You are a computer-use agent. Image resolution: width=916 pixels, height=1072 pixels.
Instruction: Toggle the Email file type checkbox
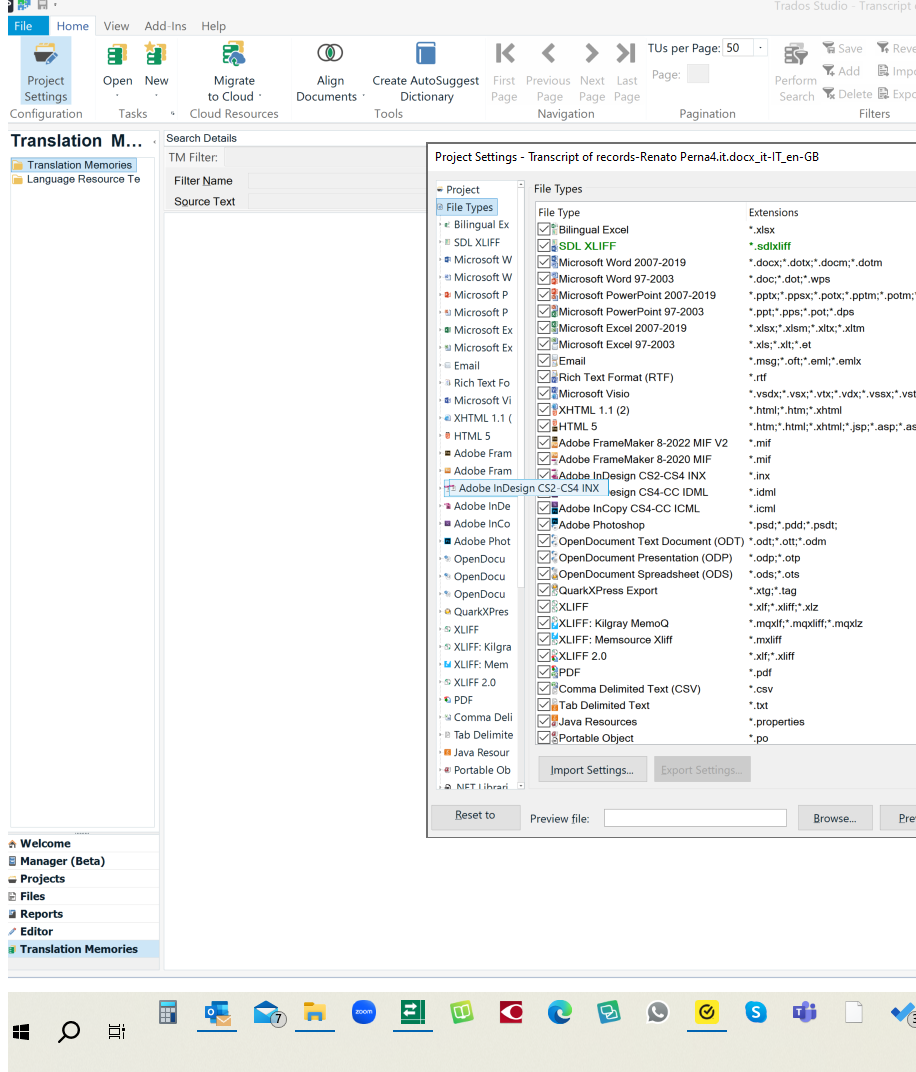click(543, 360)
